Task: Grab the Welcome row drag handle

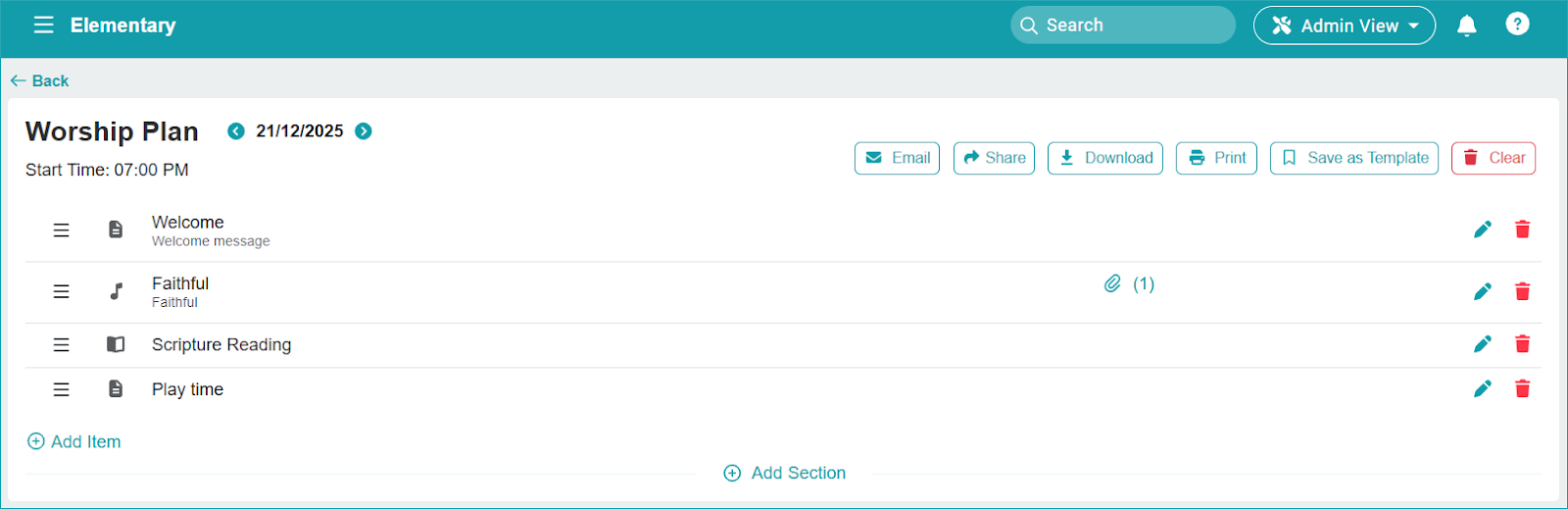Action: 61,230
